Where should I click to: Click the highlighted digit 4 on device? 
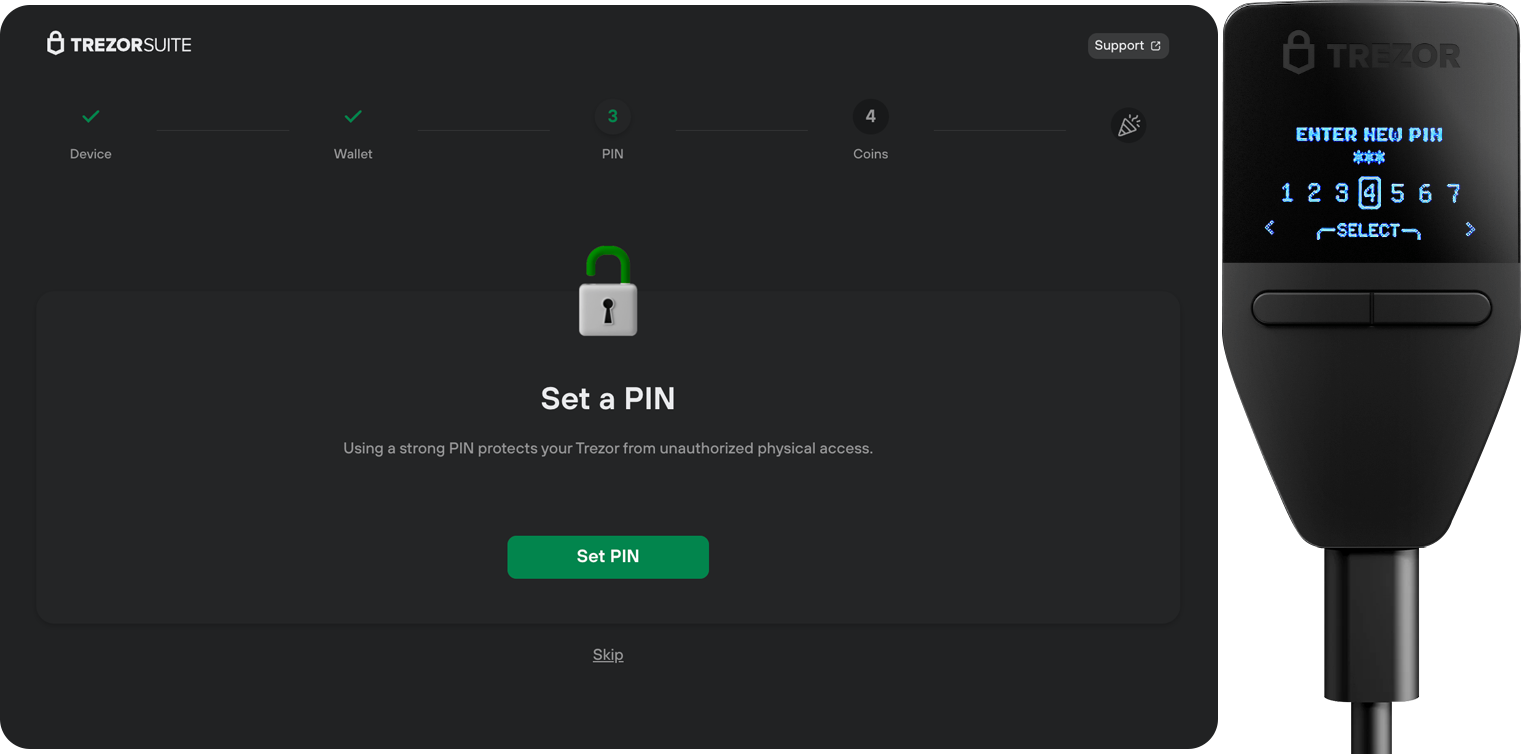pyautogui.click(x=1370, y=193)
